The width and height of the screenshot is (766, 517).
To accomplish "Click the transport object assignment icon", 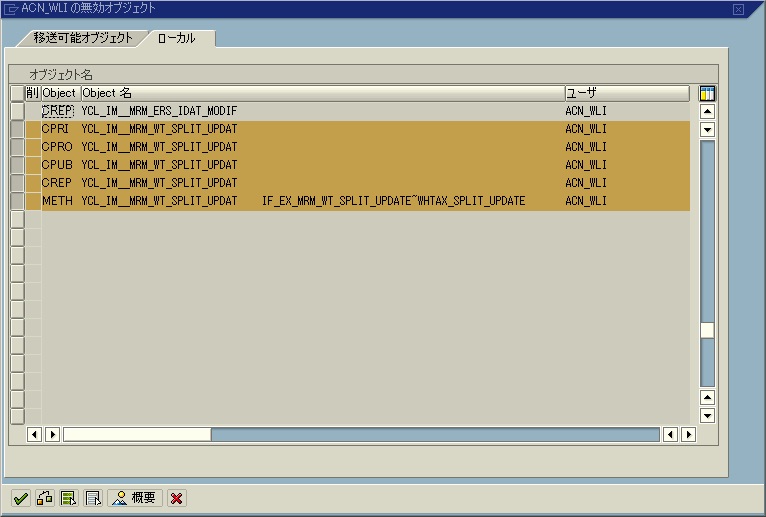I will [44, 498].
